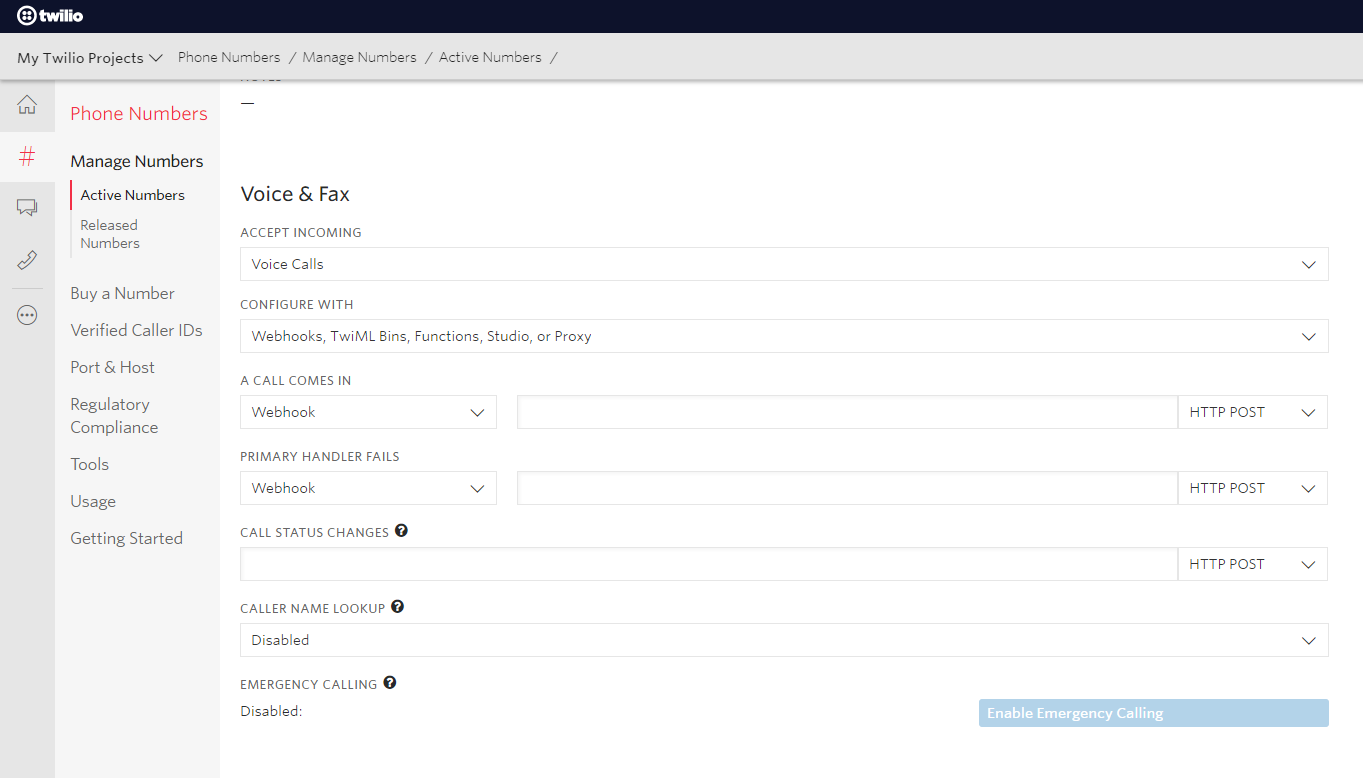Expand the Accept Incoming Voice Calls dropdown
Image resolution: width=1363 pixels, height=778 pixels.
784,264
